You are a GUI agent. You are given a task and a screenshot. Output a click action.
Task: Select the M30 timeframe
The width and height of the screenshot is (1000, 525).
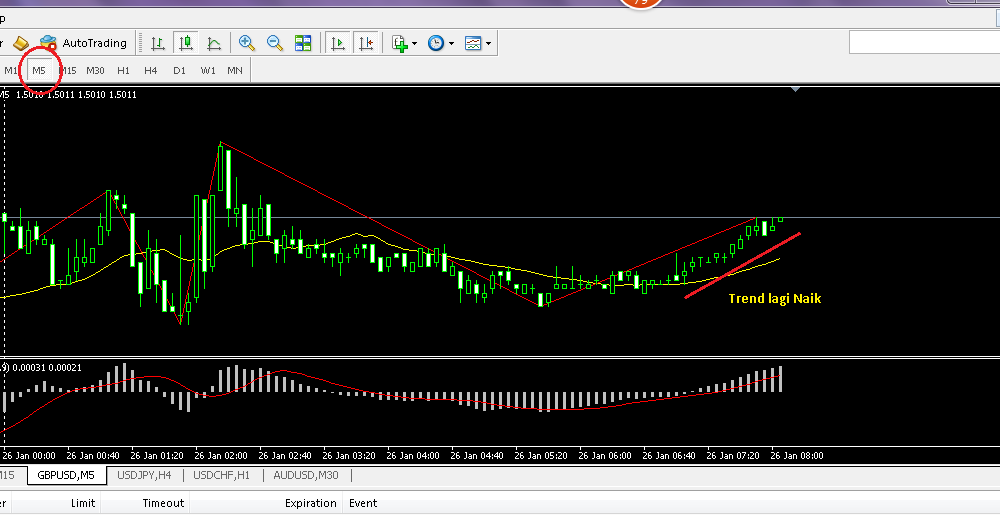tap(95, 70)
